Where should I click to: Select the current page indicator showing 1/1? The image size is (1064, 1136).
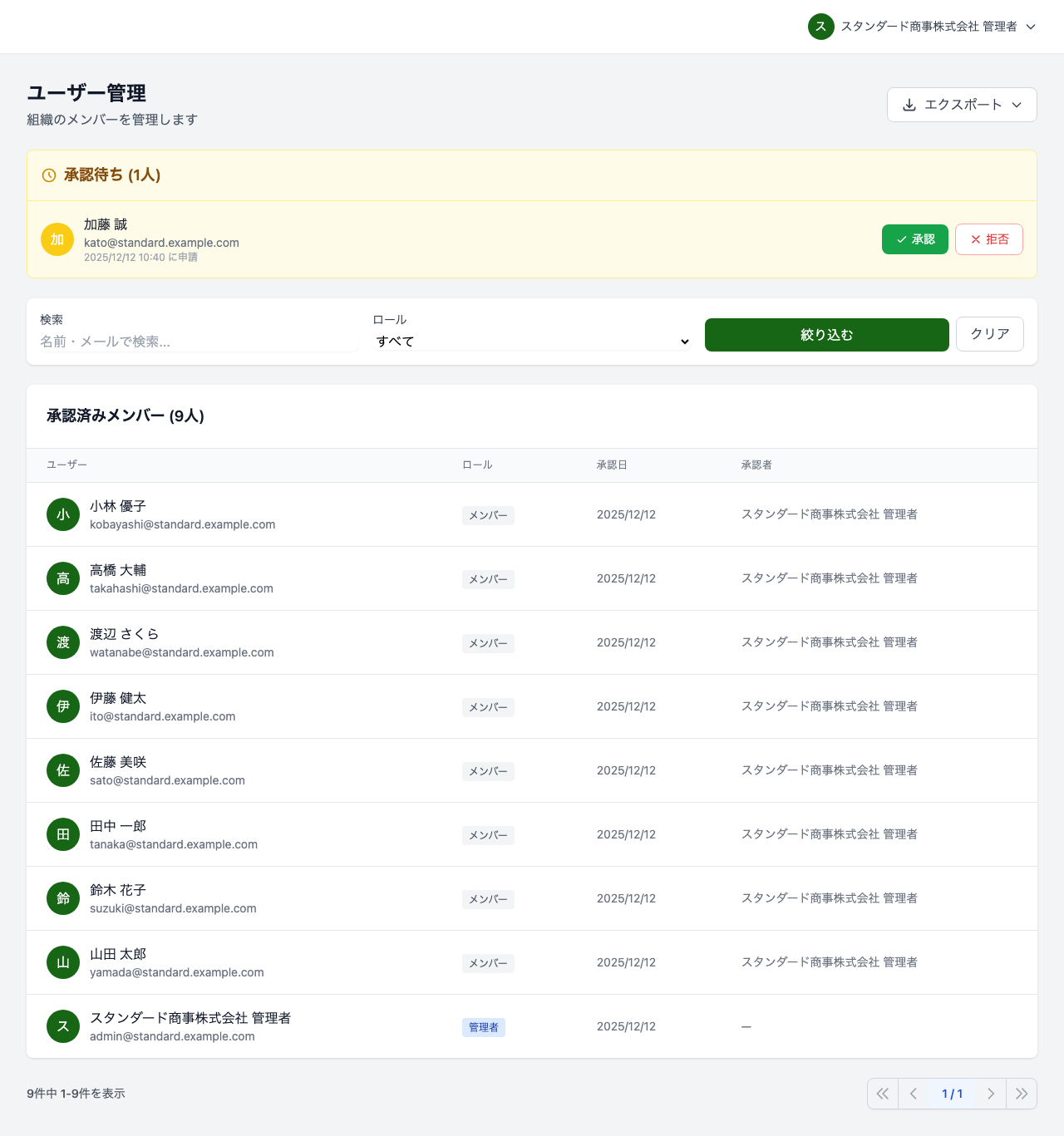952,1094
